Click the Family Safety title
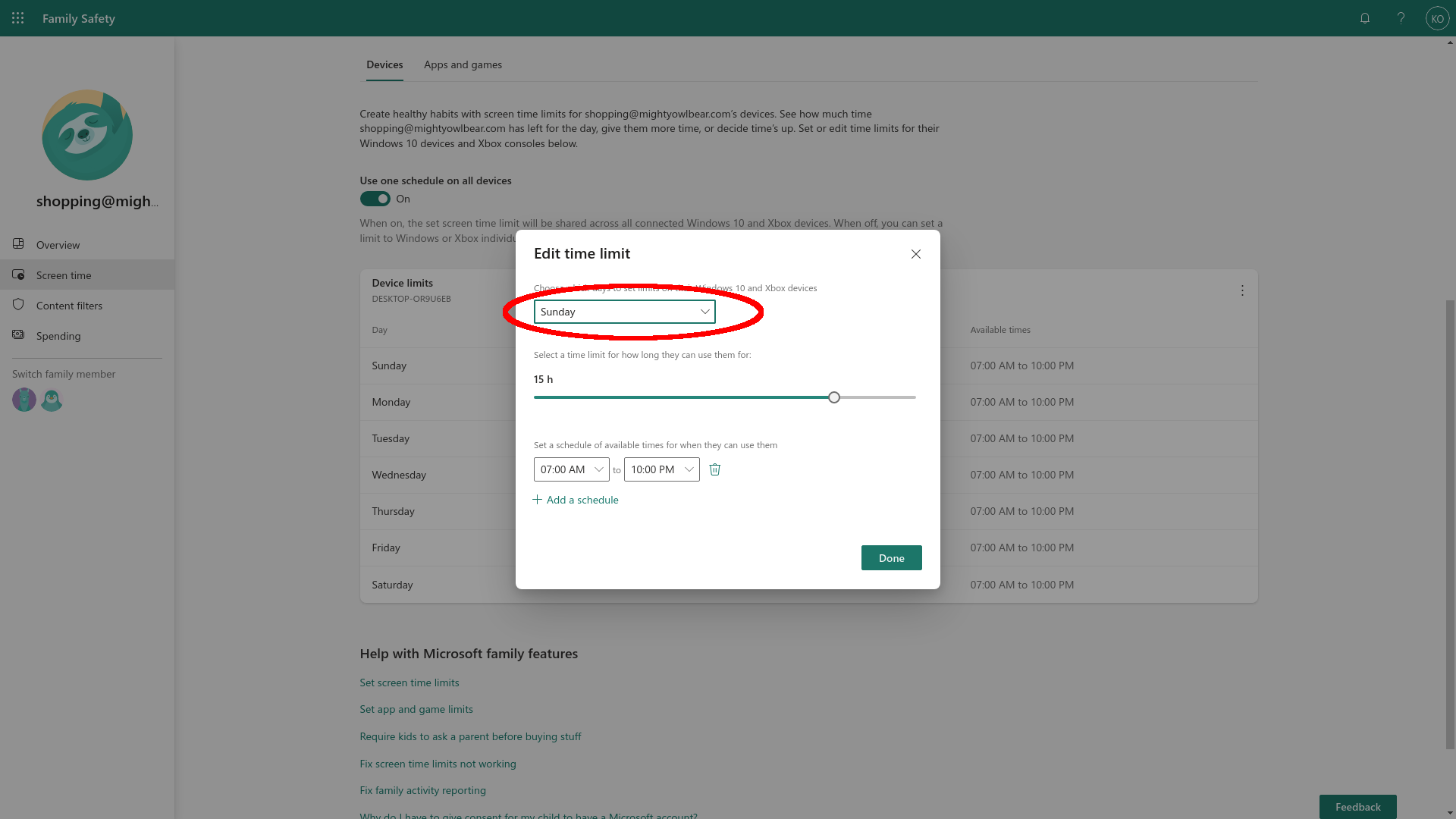The width and height of the screenshot is (1456, 819). (x=79, y=18)
